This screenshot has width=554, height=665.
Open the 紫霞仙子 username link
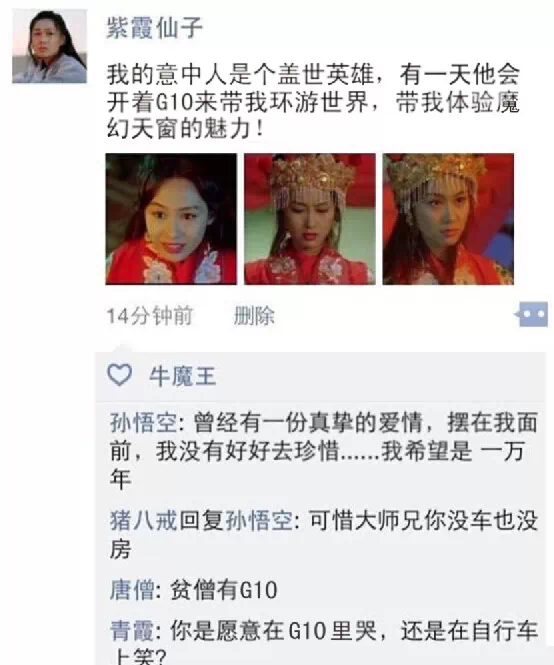[x=154, y=28]
